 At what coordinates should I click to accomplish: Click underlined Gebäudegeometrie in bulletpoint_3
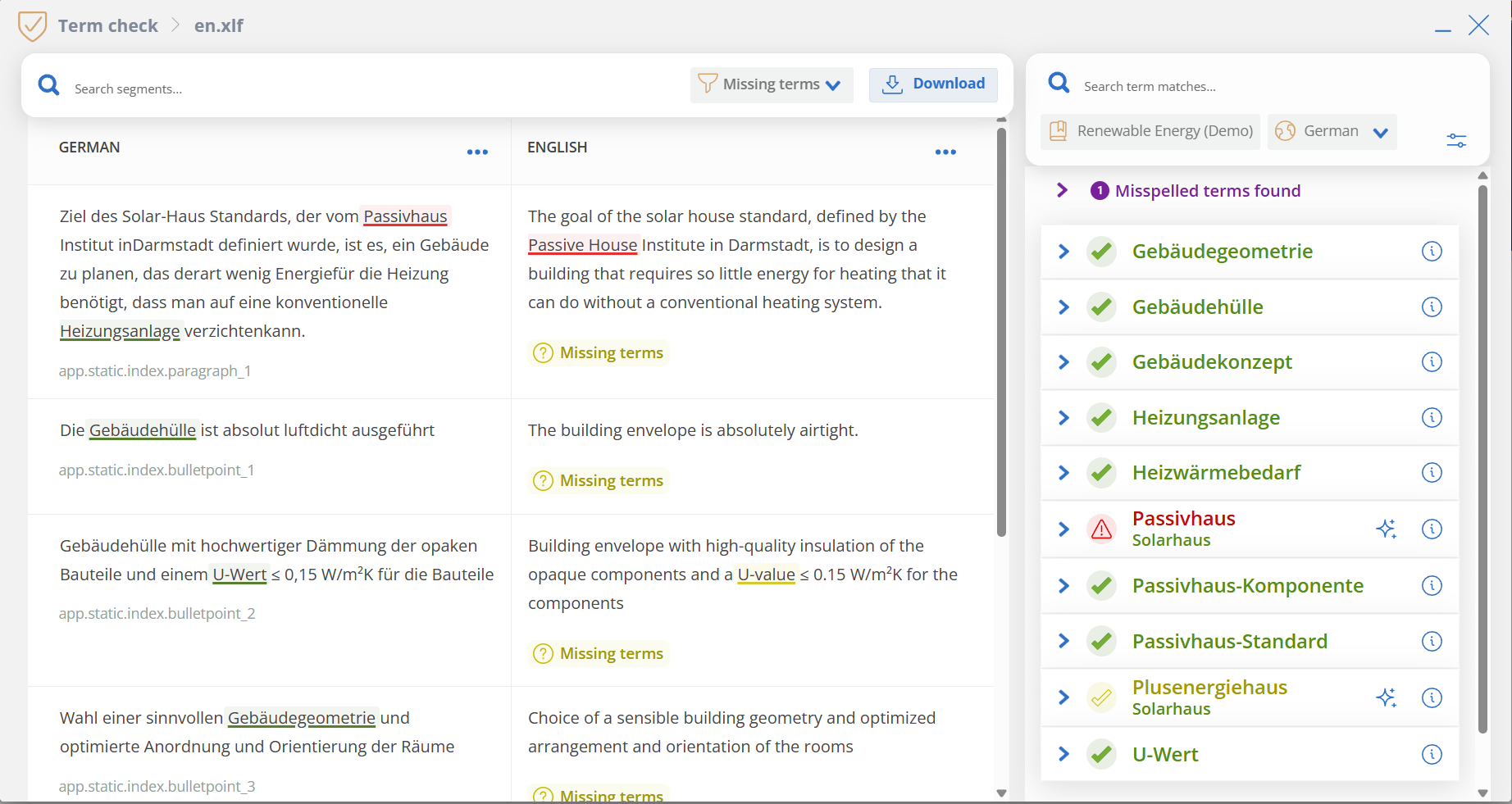click(x=302, y=718)
